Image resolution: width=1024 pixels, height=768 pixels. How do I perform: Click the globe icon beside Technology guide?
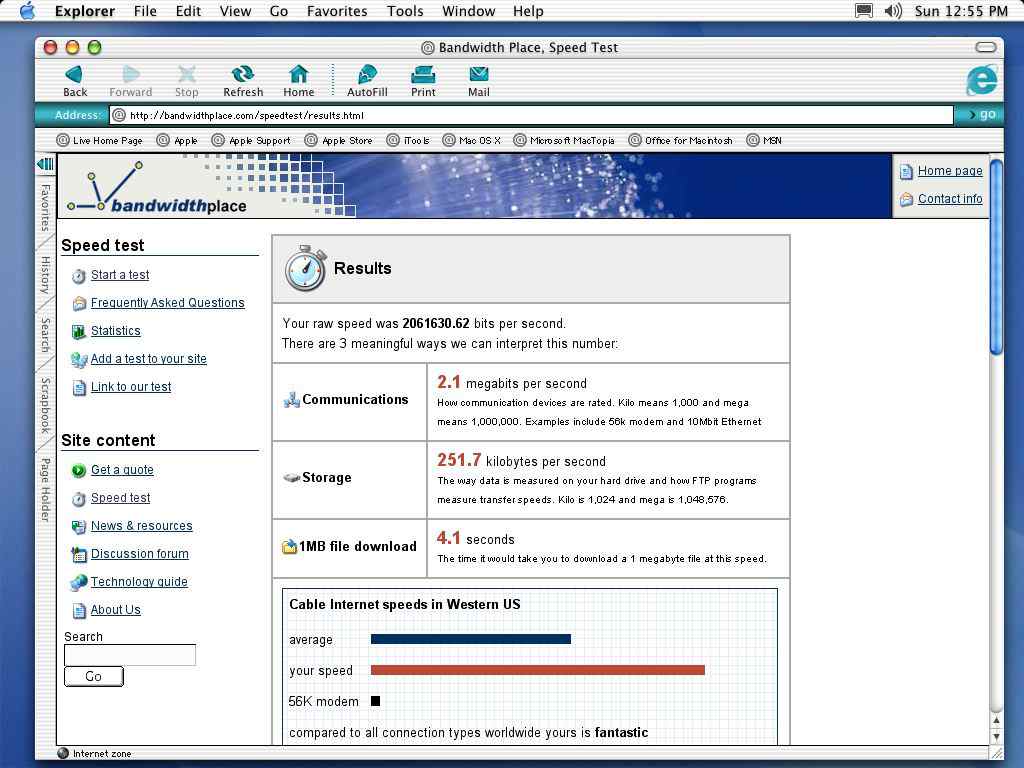coord(78,582)
